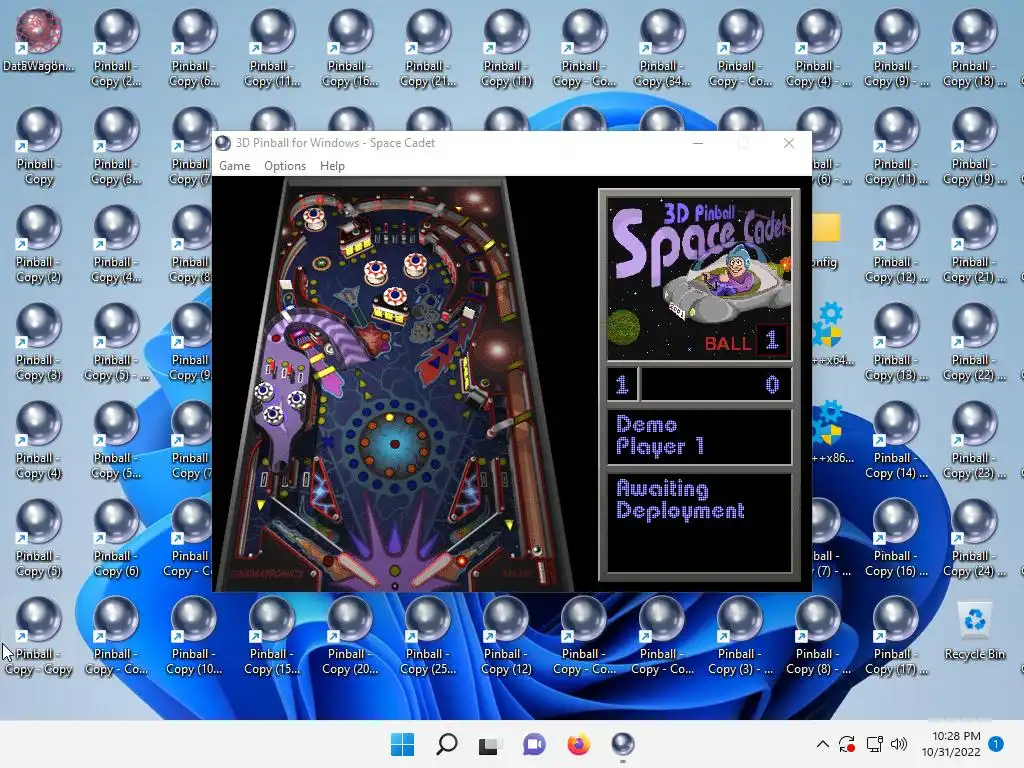The height and width of the screenshot is (768, 1024).
Task: Select the 'Pinball - Copy (25...' desktop shortcut
Action: [428, 636]
